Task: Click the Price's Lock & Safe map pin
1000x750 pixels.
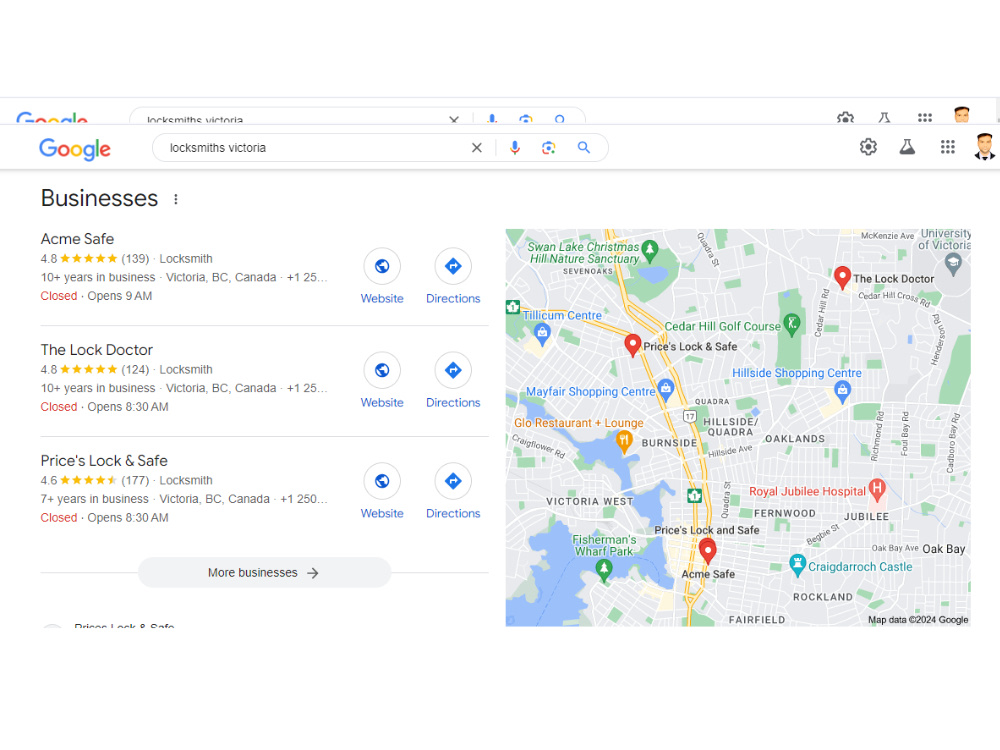Action: tap(632, 345)
